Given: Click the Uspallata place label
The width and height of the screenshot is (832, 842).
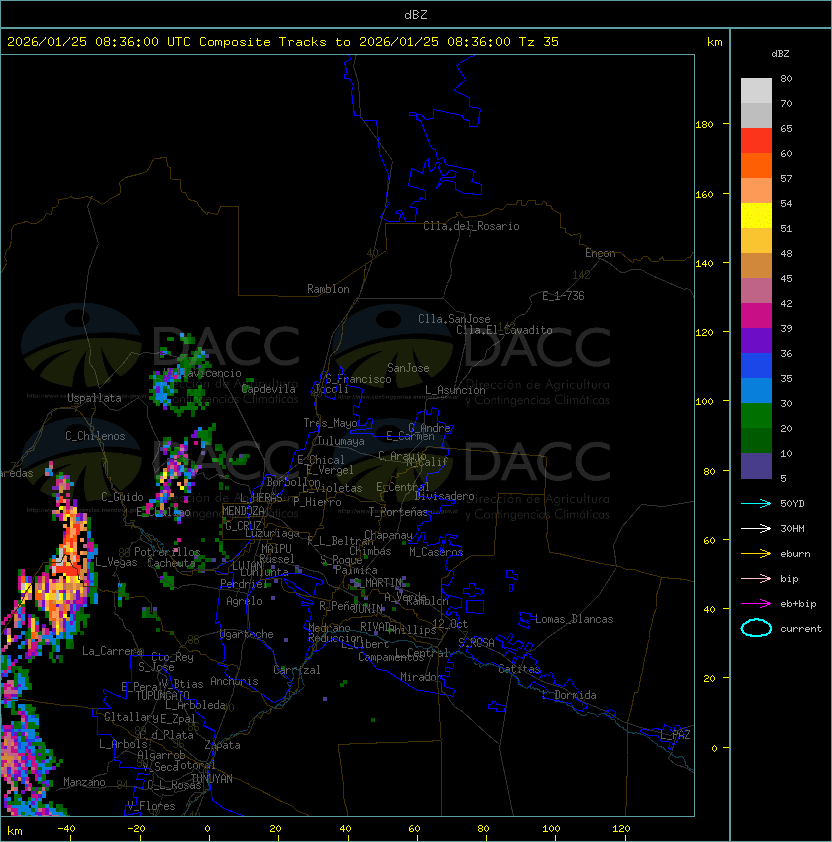Looking at the screenshot, I should tap(94, 398).
